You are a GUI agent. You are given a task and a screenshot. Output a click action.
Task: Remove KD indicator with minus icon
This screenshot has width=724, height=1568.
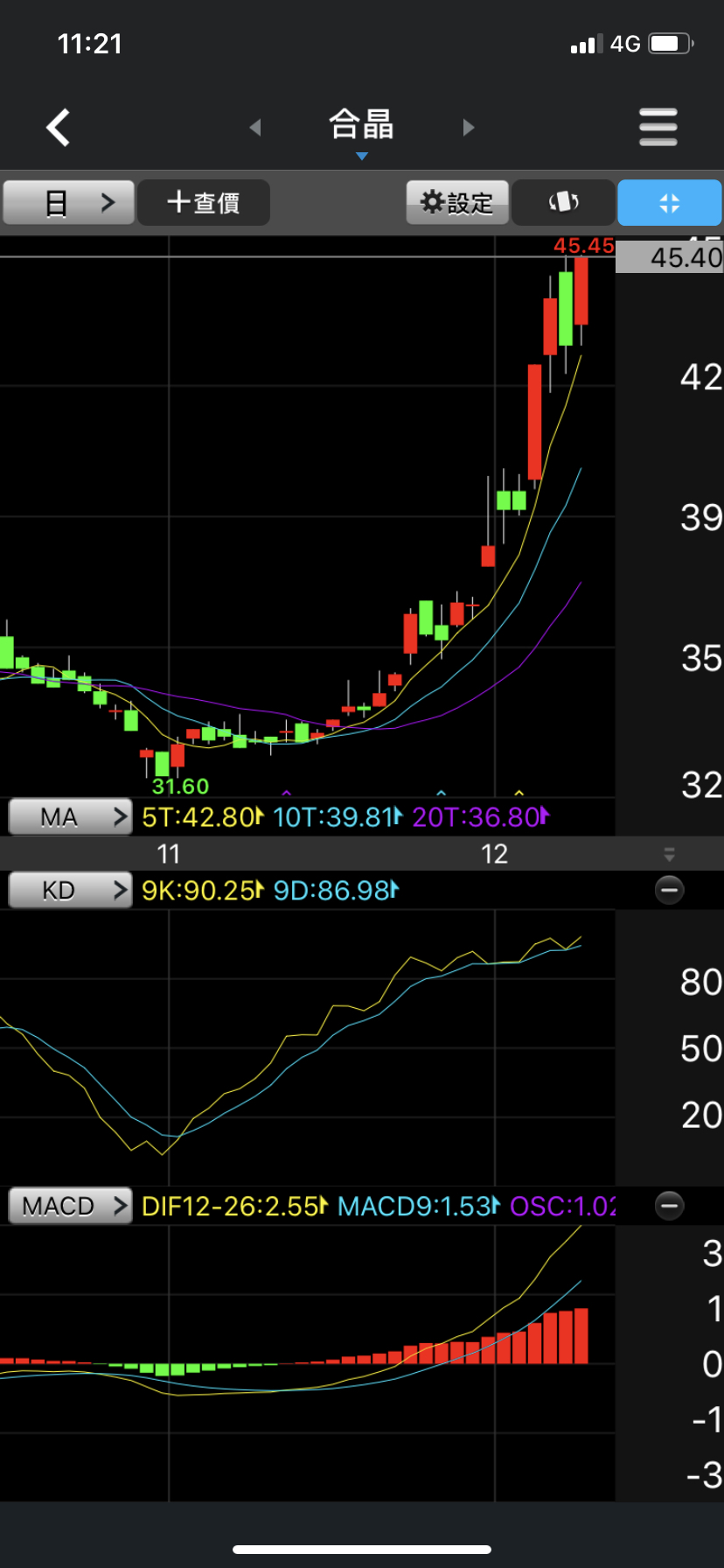pyautogui.click(x=669, y=891)
